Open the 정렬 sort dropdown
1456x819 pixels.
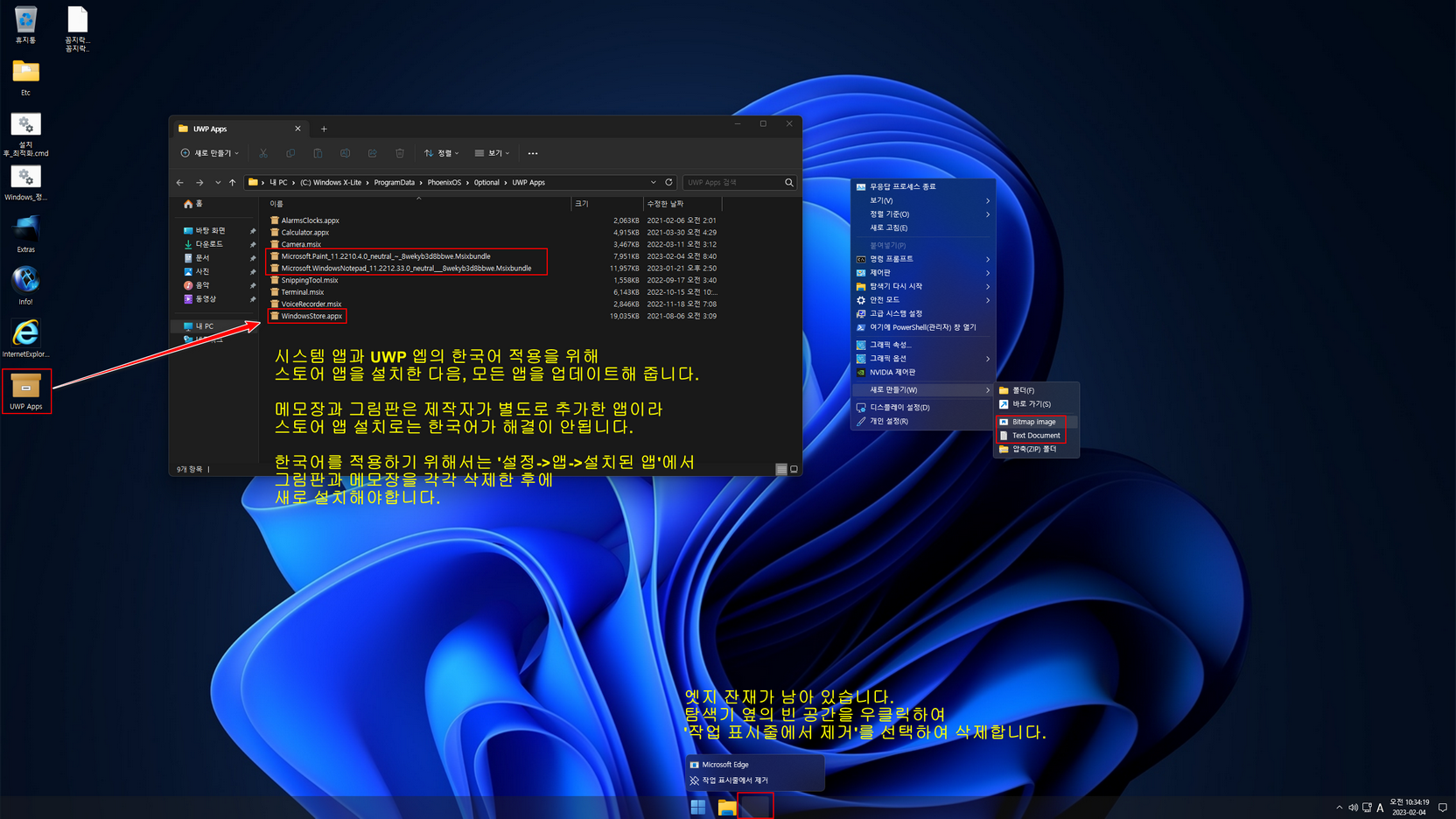point(442,153)
